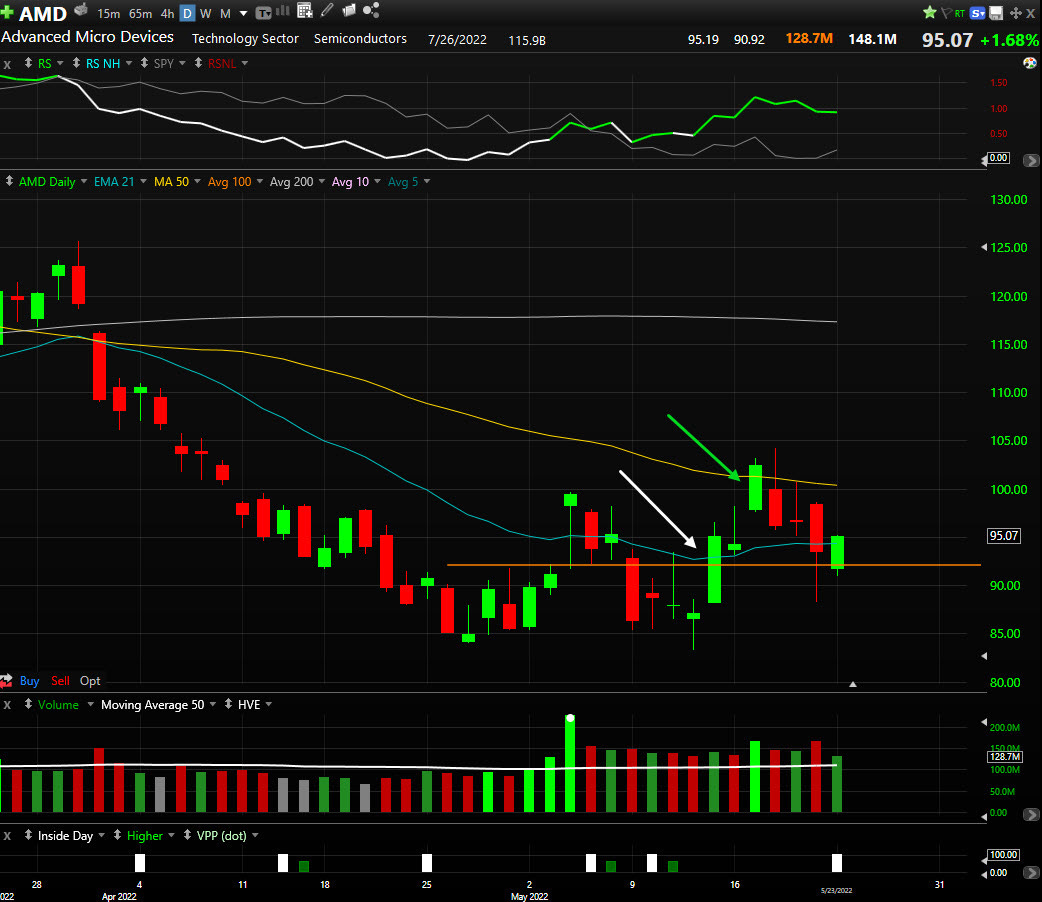Expand the RSNL dropdown
Viewport: 1042px width, 902px height.
pos(245,63)
